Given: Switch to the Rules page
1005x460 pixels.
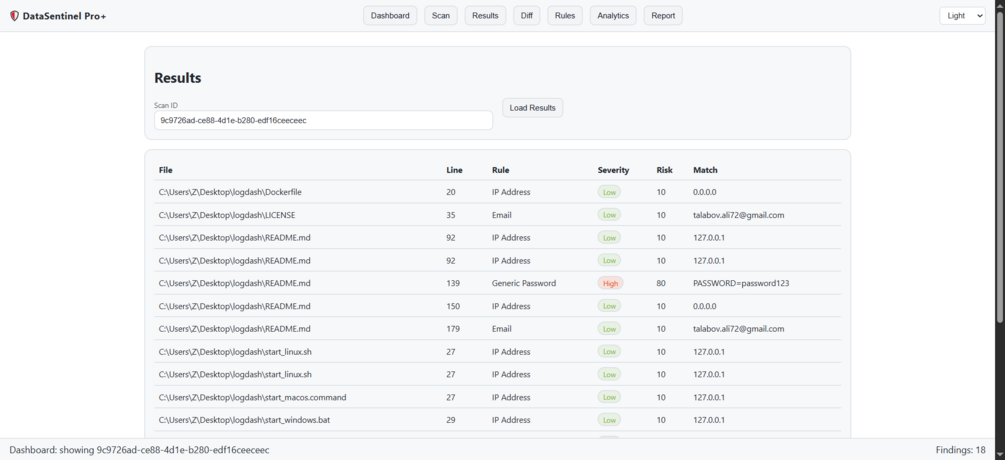Looking at the screenshot, I should click(x=565, y=16).
